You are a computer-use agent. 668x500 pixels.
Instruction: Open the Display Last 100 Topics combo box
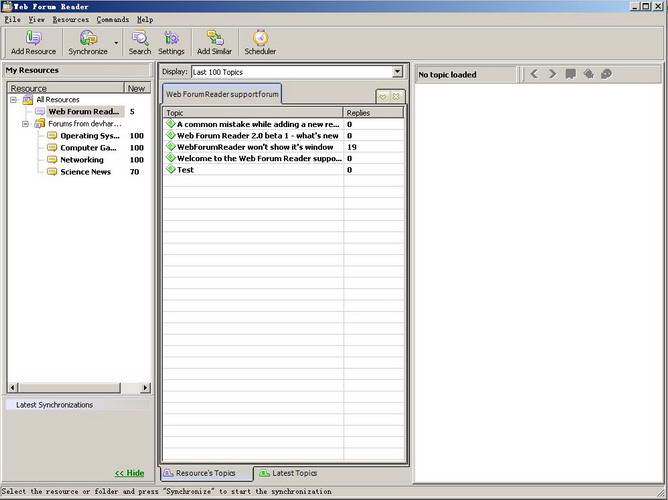coord(297,72)
